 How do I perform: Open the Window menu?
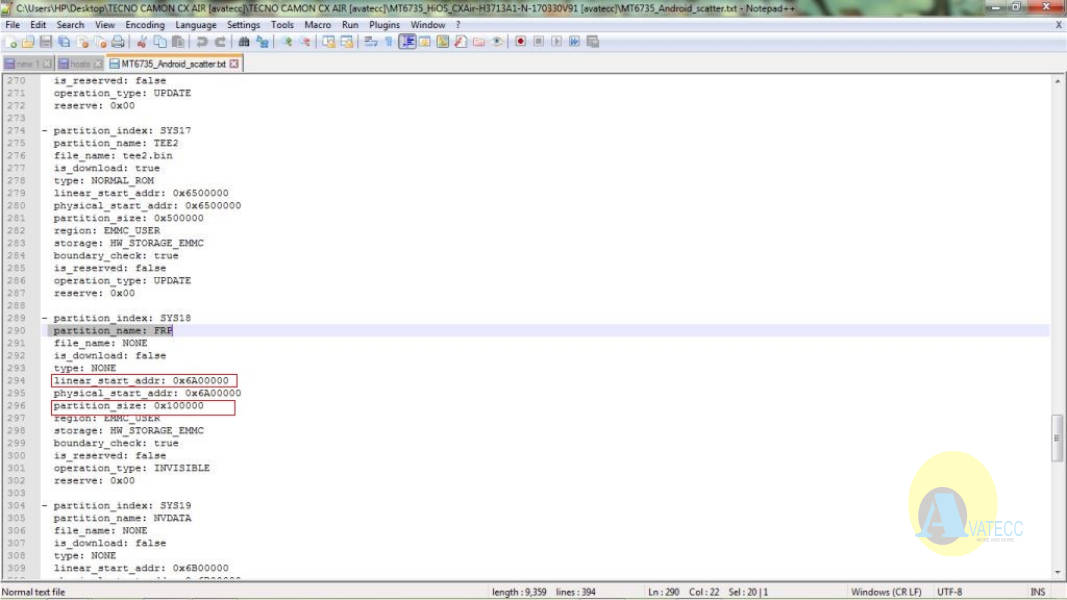428,24
